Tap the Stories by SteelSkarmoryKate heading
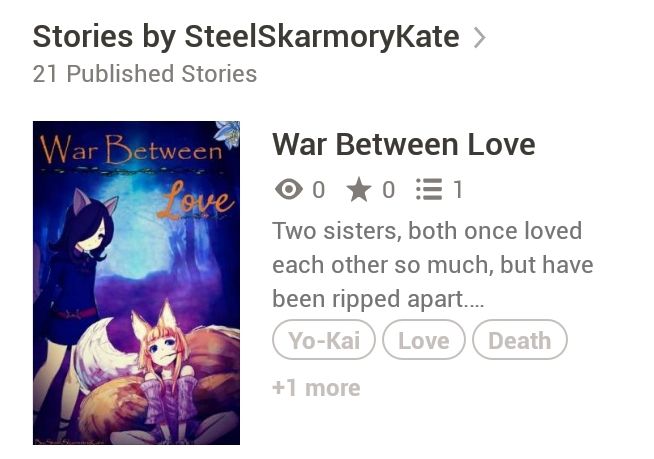Screen dimensions: 654x459 tap(246, 37)
